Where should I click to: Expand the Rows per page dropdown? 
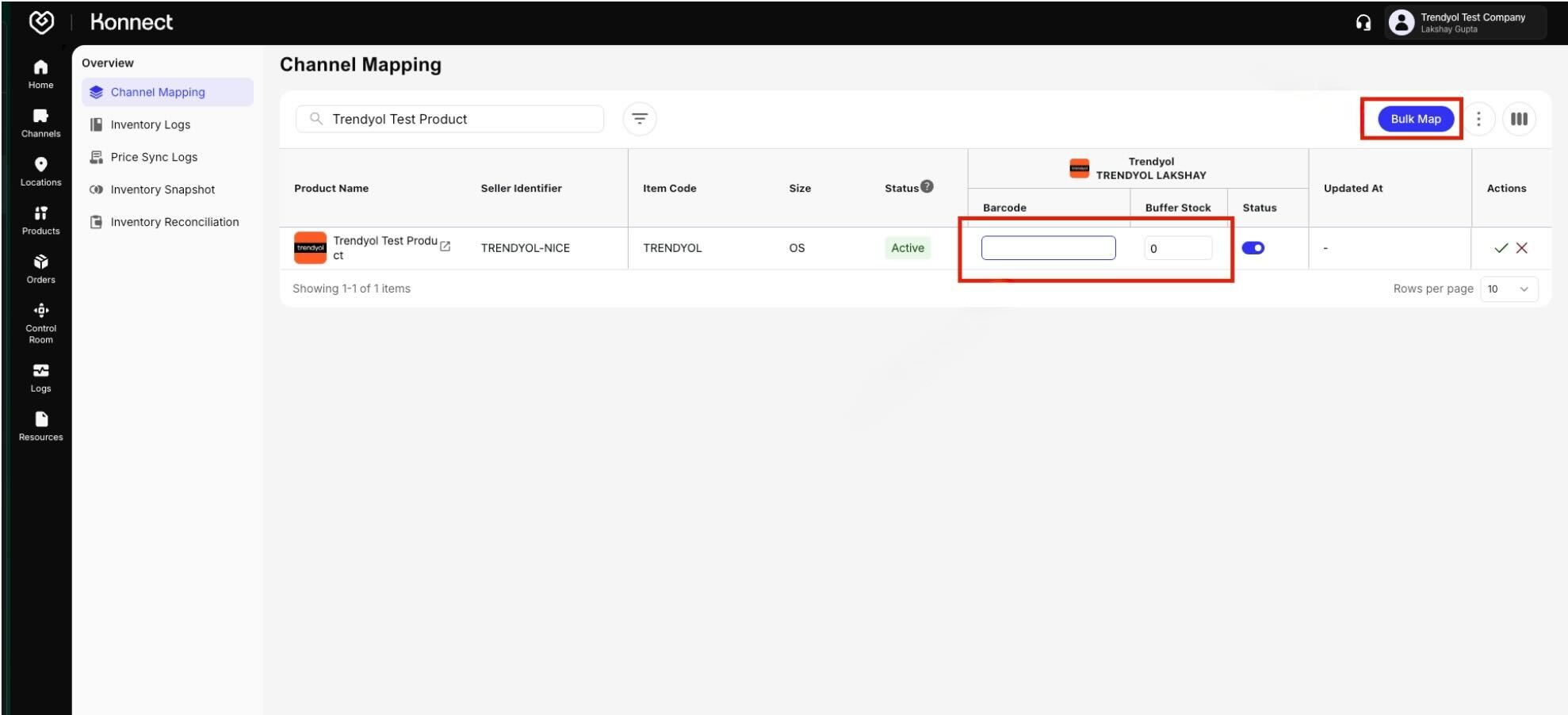click(x=1509, y=289)
